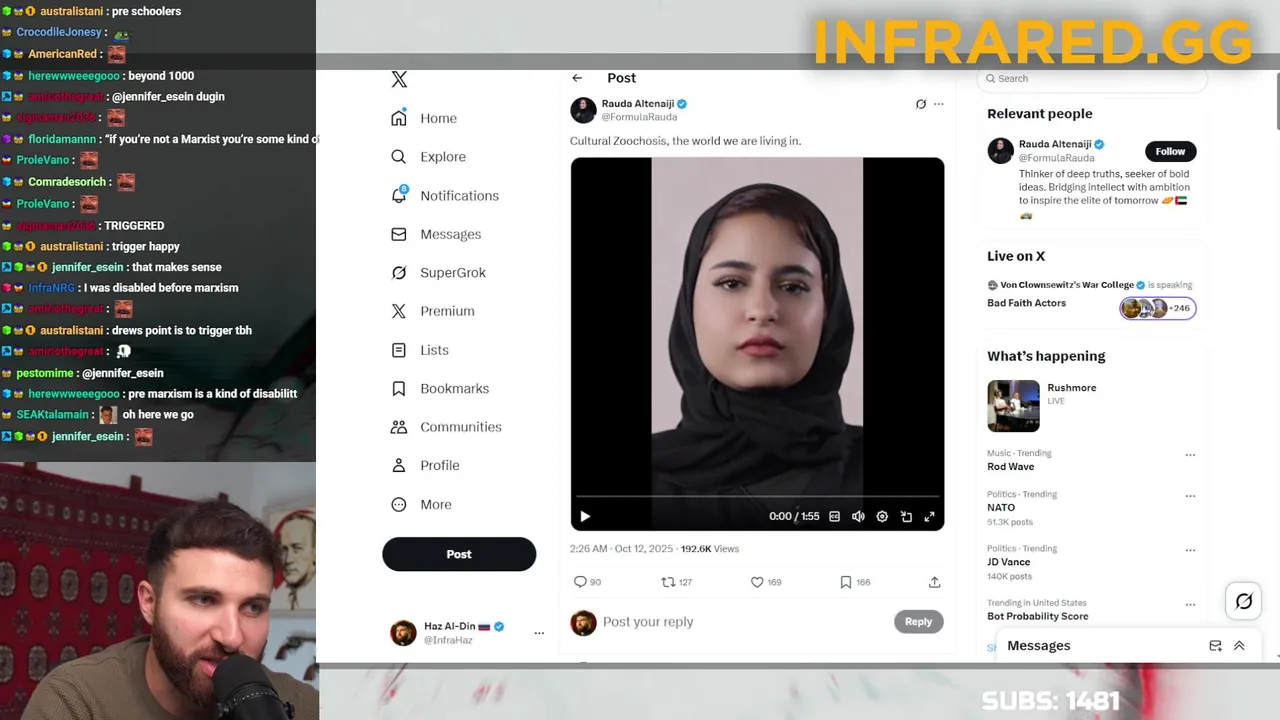
Task: Go to the Profile page
Action: pyautogui.click(x=425, y=465)
